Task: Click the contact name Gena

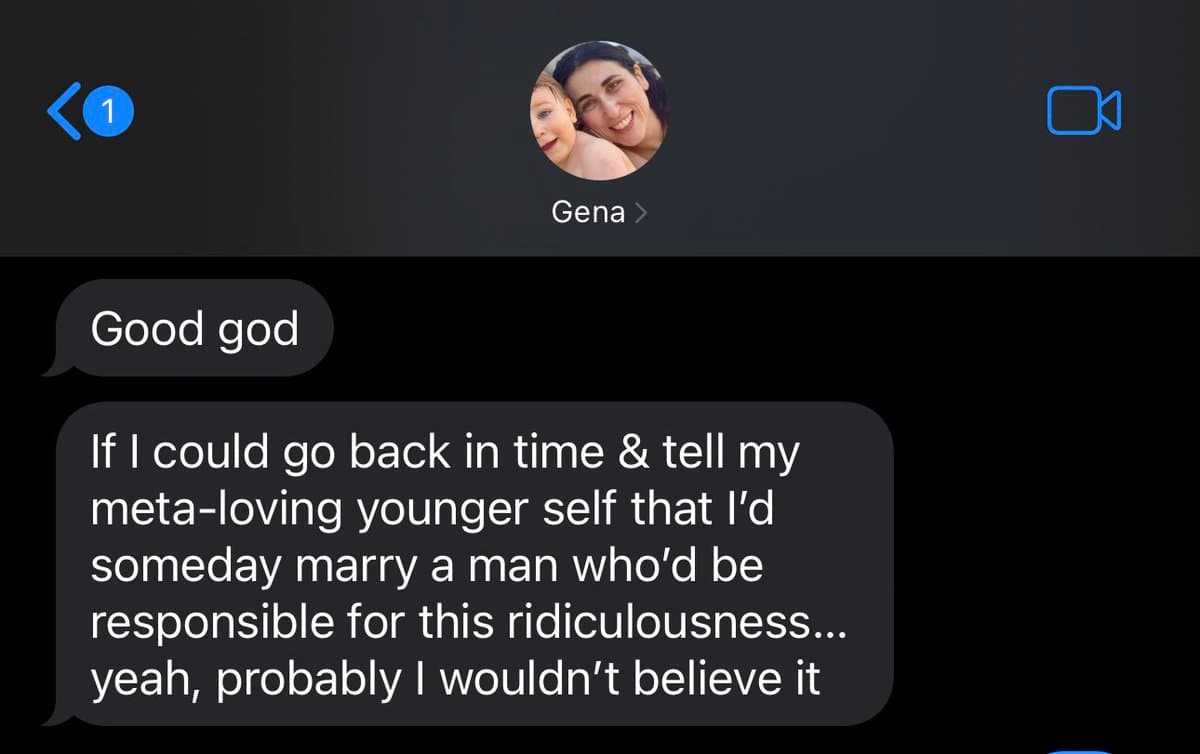Action: coord(588,212)
